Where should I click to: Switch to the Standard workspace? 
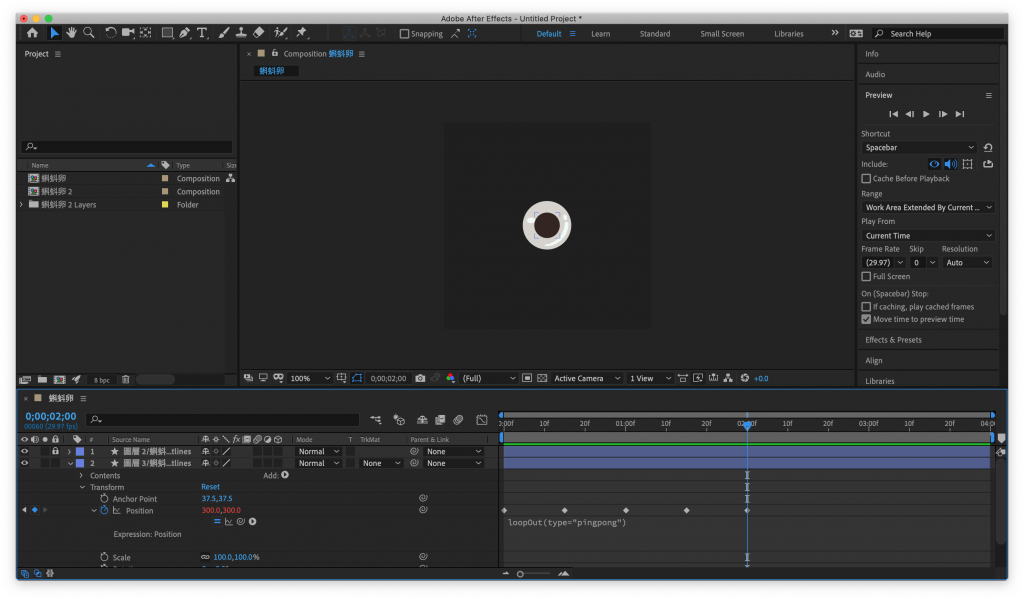pyautogui.click(x=654, y=34)
